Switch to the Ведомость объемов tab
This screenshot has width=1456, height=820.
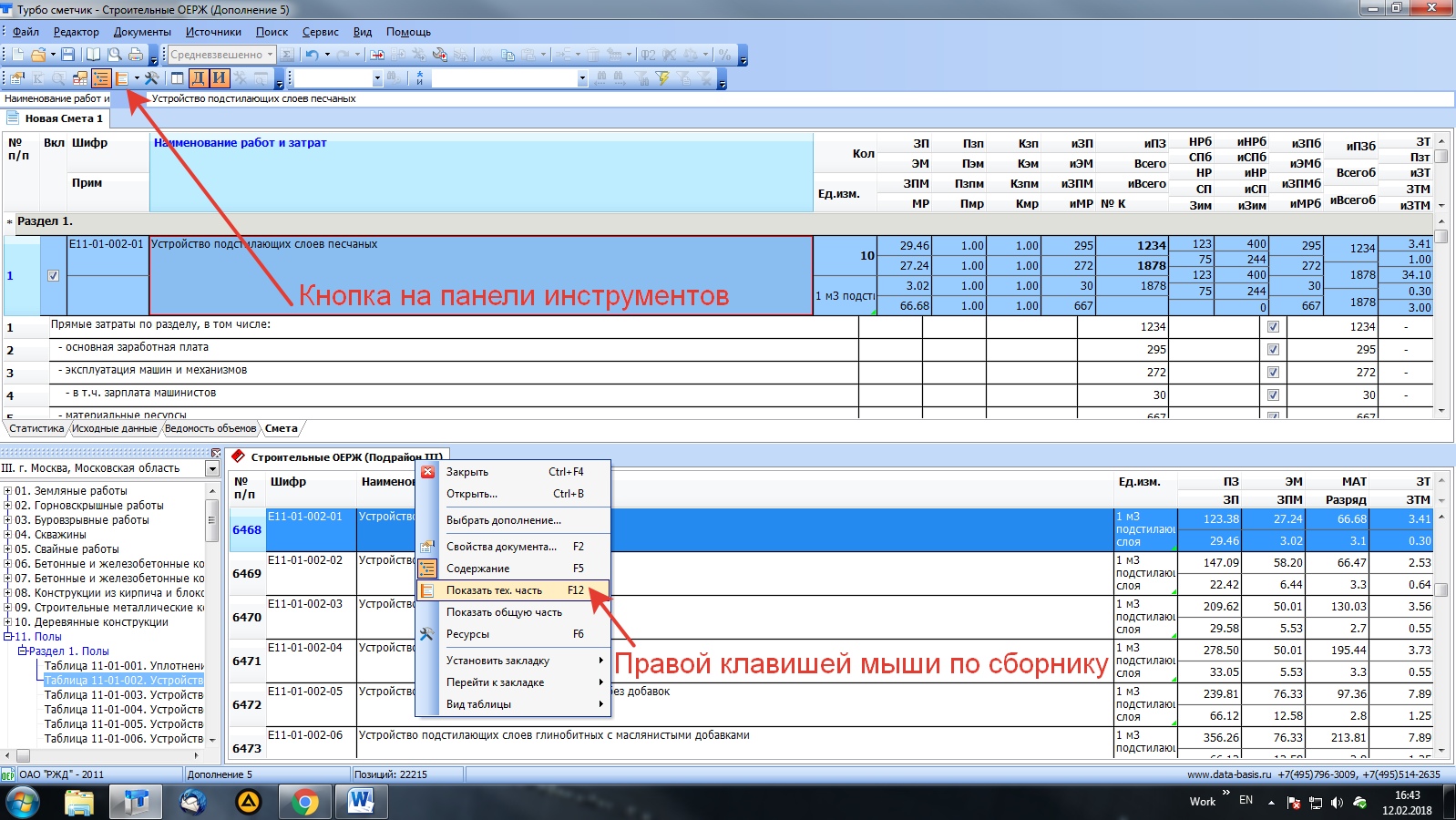[210, 428]
